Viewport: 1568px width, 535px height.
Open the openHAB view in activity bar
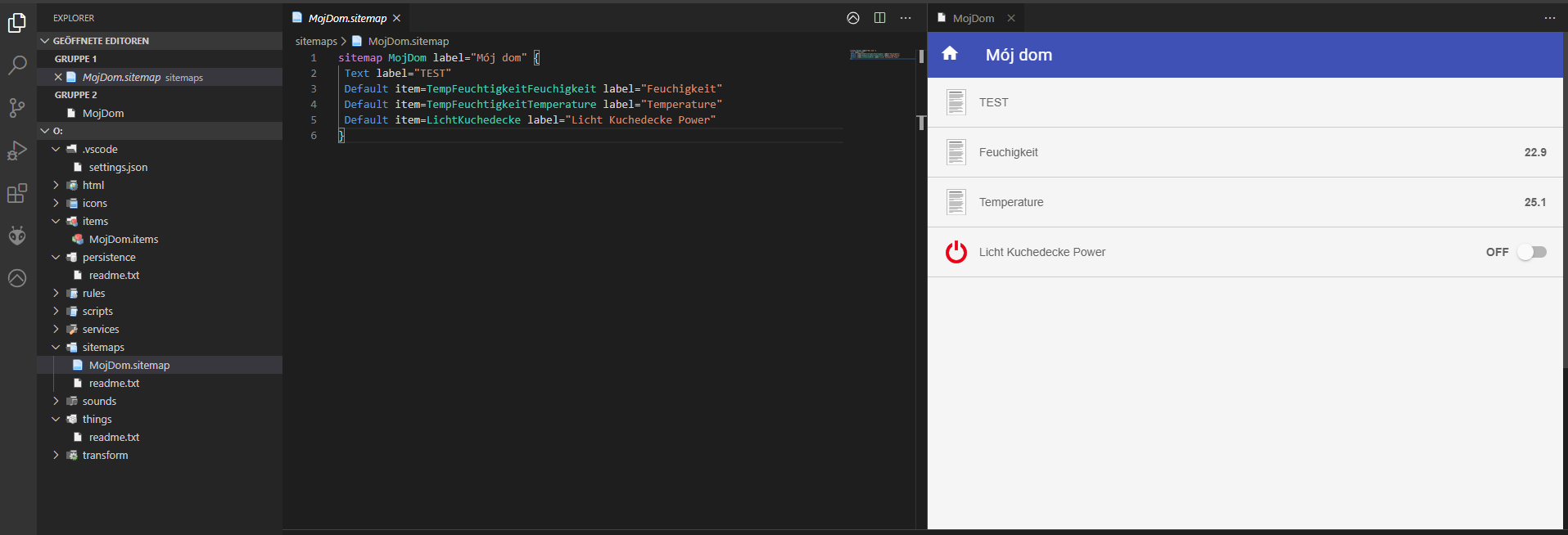17,278
